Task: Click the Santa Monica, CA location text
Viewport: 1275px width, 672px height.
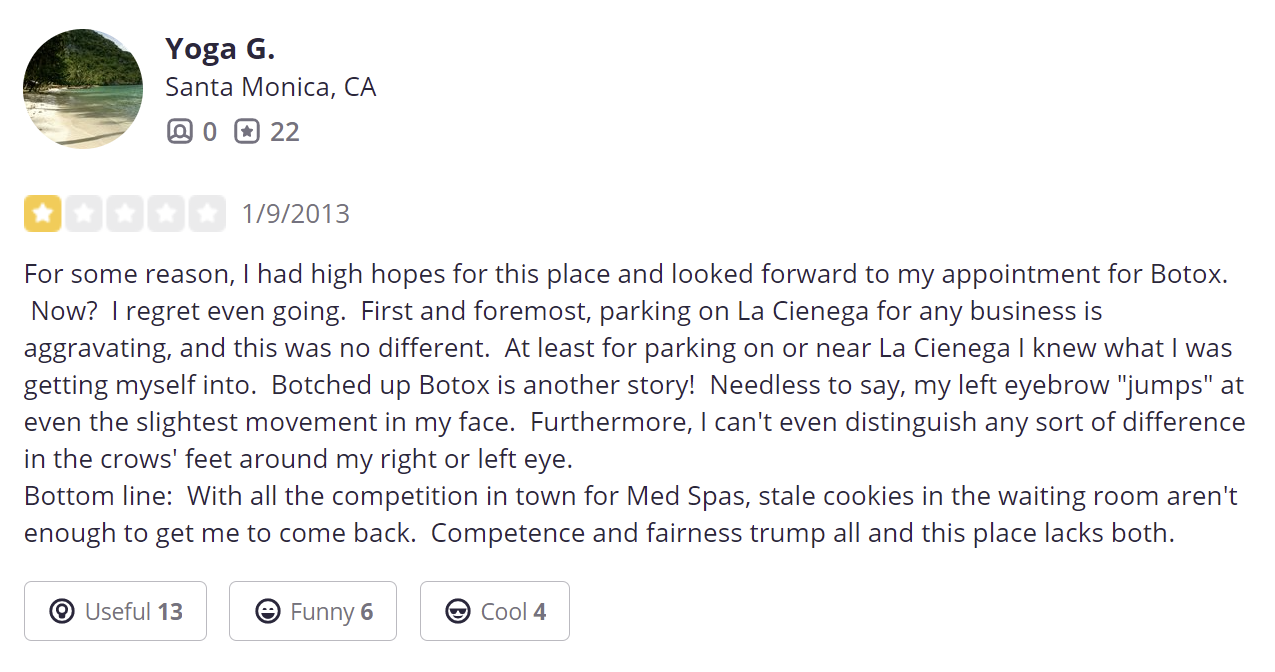Action: pos(270,88)
